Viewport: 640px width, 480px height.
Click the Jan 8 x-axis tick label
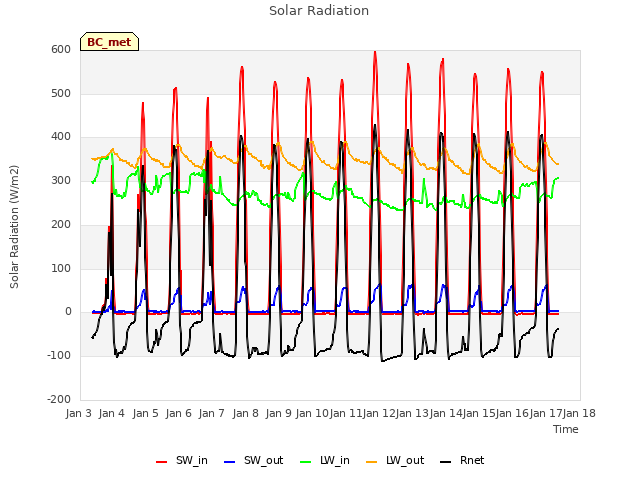coord(246,413)
